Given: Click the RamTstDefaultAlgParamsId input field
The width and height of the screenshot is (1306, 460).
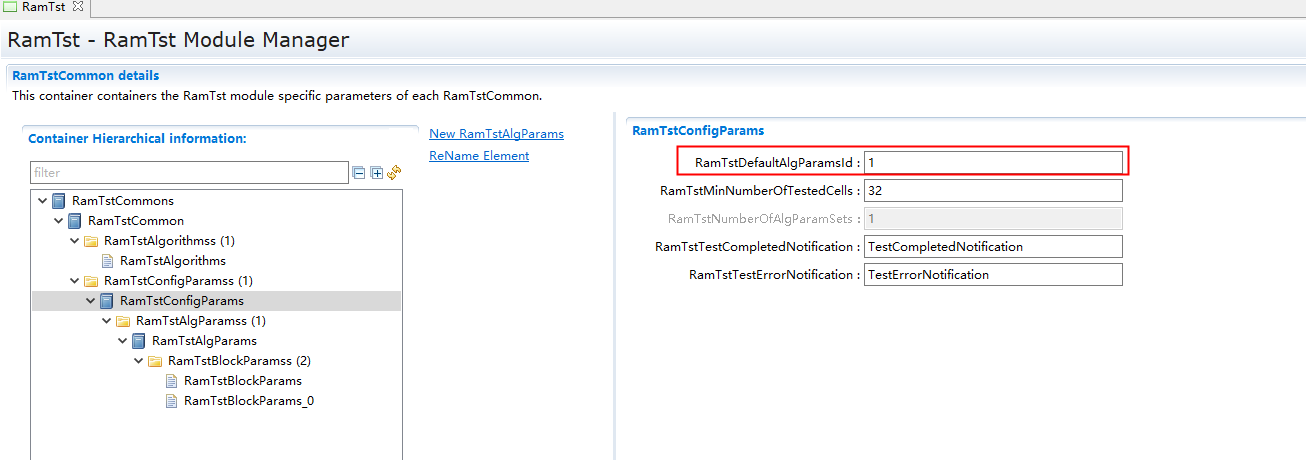Looking at the screenshot, I should 992,162.
